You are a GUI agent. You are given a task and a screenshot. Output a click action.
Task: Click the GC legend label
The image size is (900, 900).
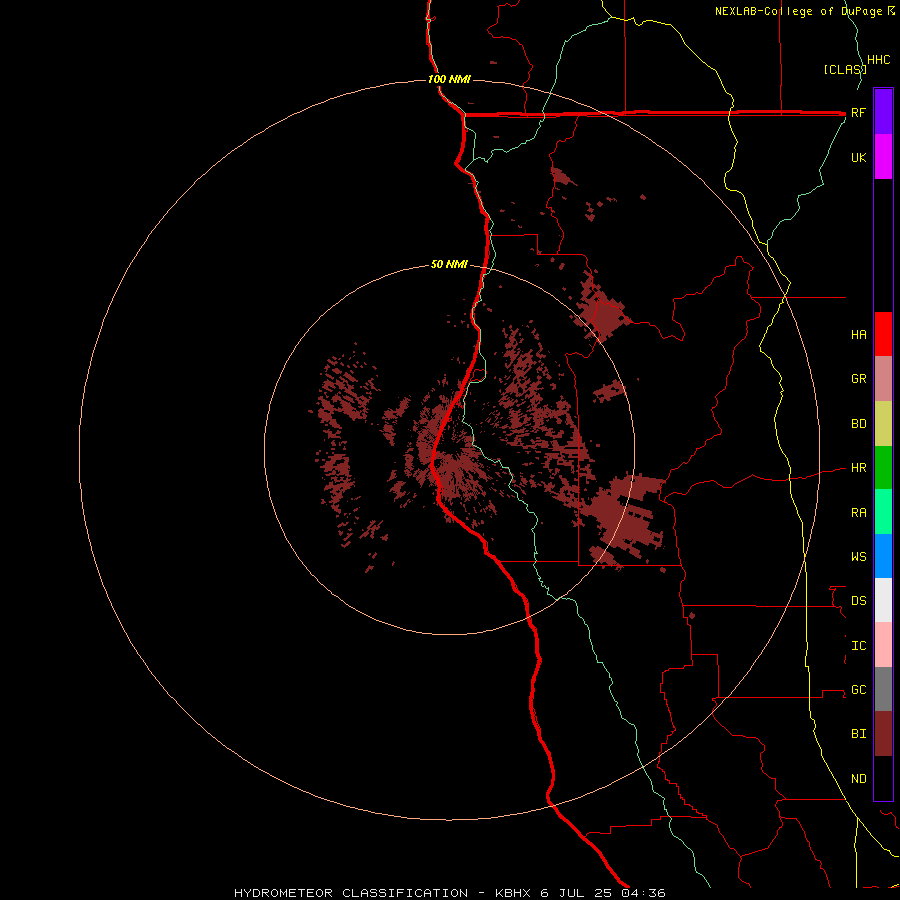859,690
